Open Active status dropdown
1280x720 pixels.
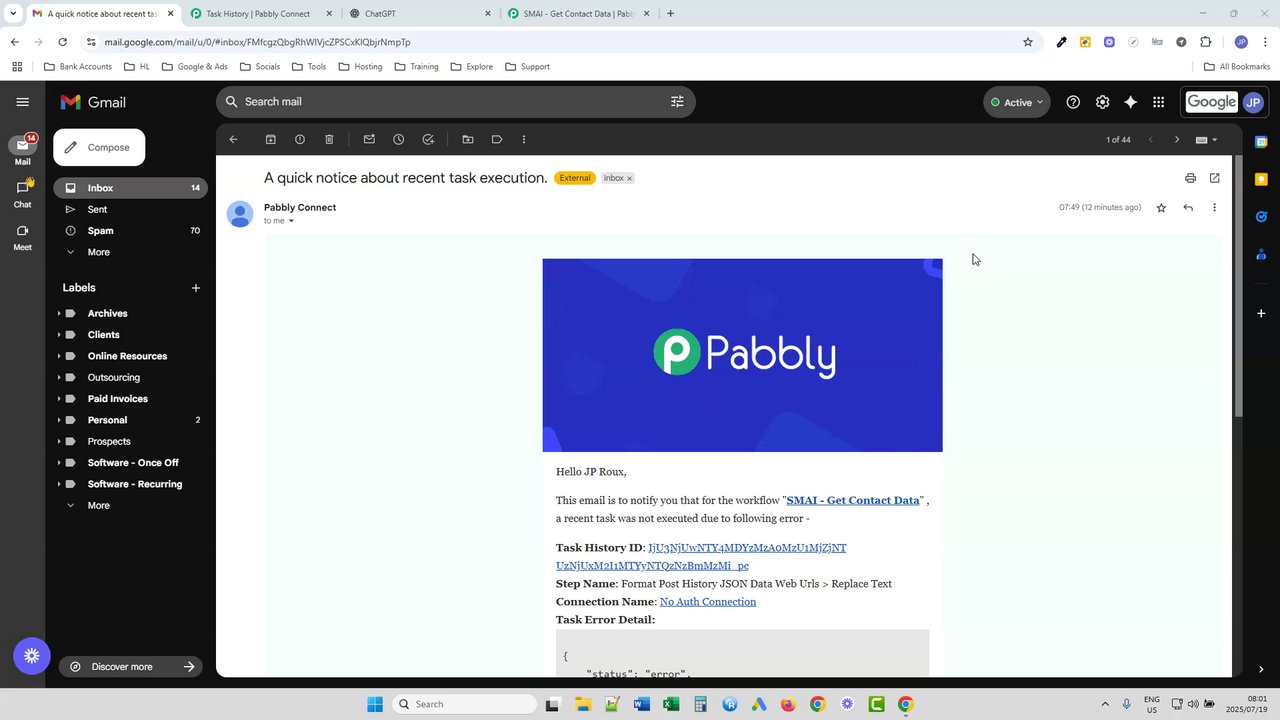click(1017, 102)
